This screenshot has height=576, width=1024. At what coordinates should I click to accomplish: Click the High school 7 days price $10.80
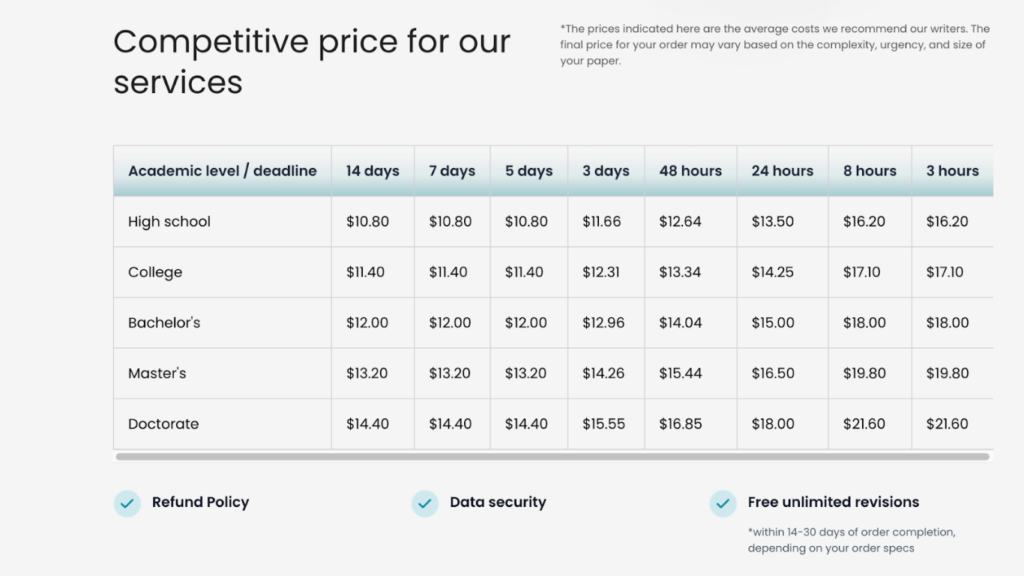point(450,222)
